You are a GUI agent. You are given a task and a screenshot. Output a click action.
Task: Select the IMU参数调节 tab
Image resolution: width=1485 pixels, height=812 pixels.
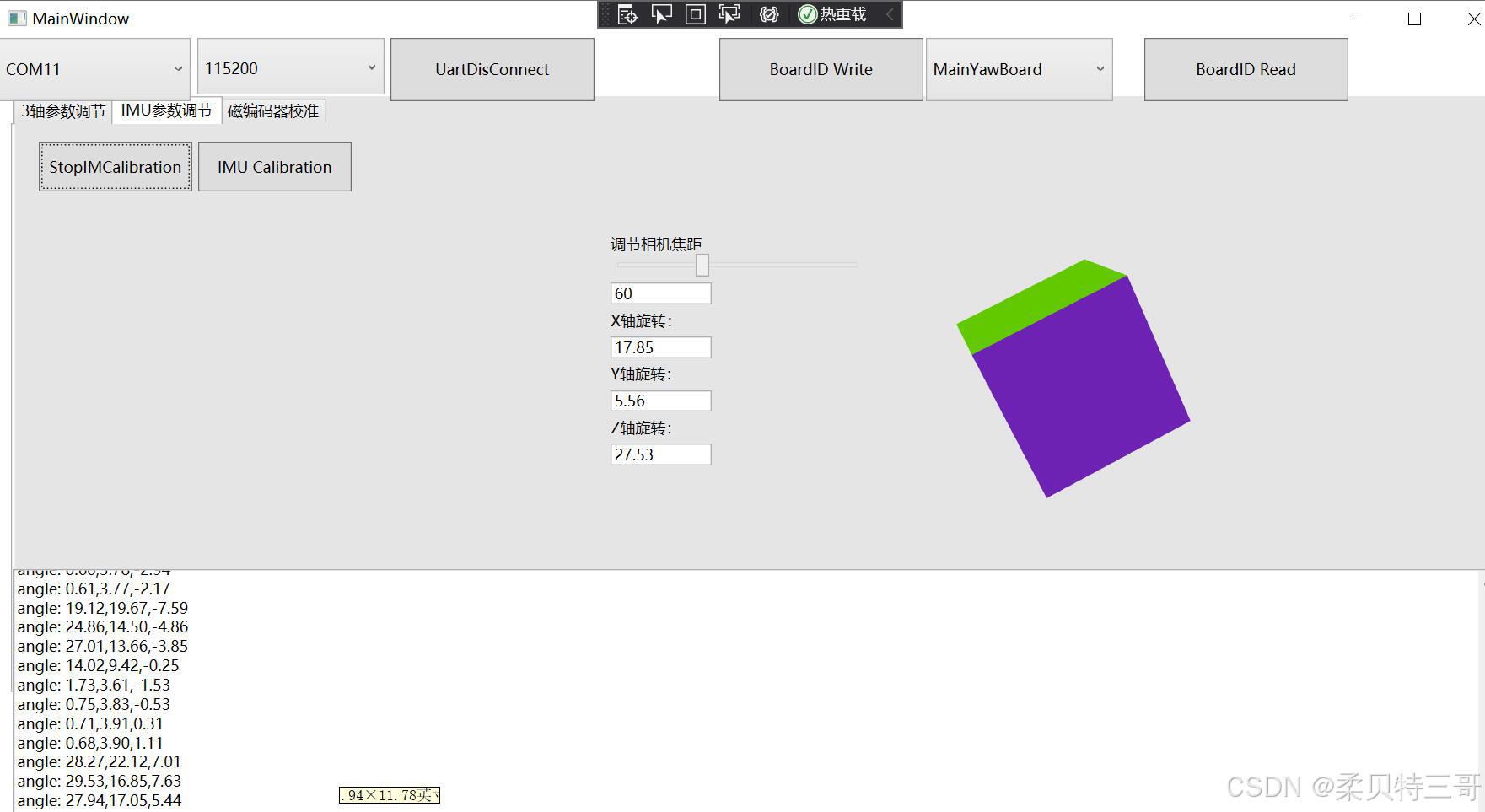[x=166, y=110]
